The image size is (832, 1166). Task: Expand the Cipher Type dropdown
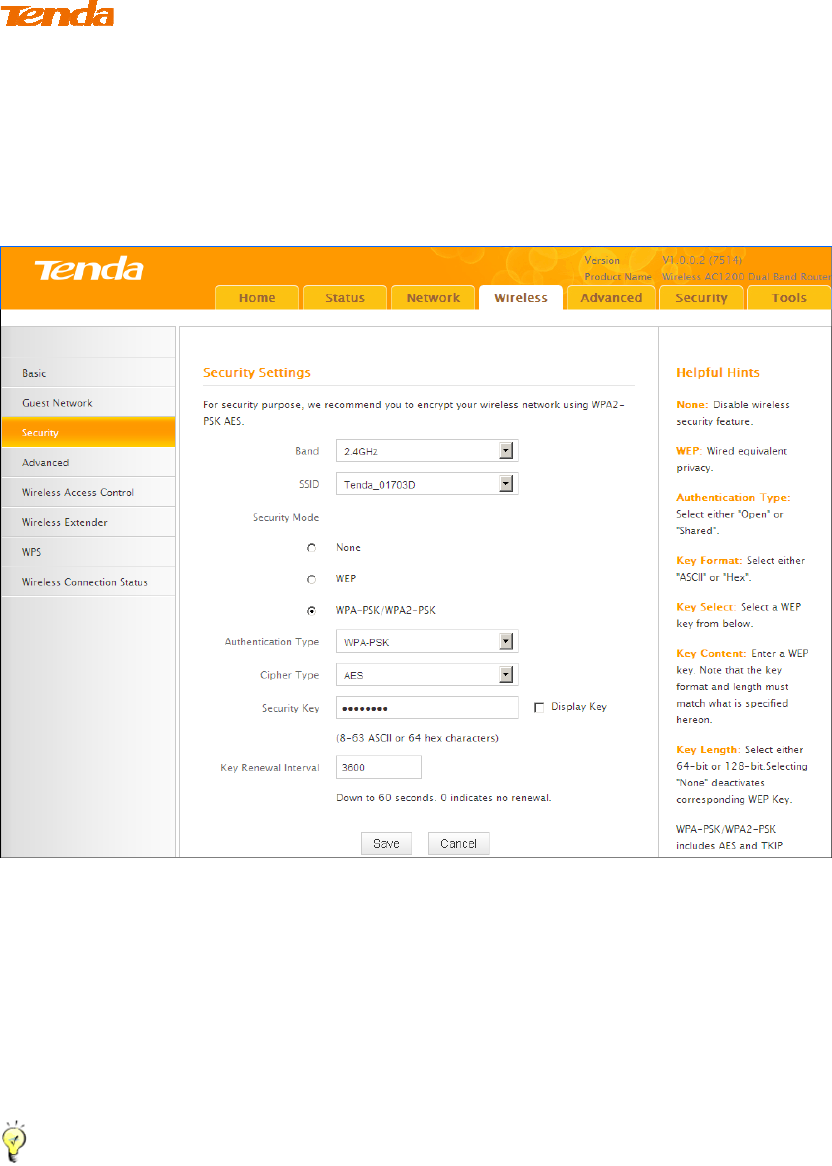point(427,674)
